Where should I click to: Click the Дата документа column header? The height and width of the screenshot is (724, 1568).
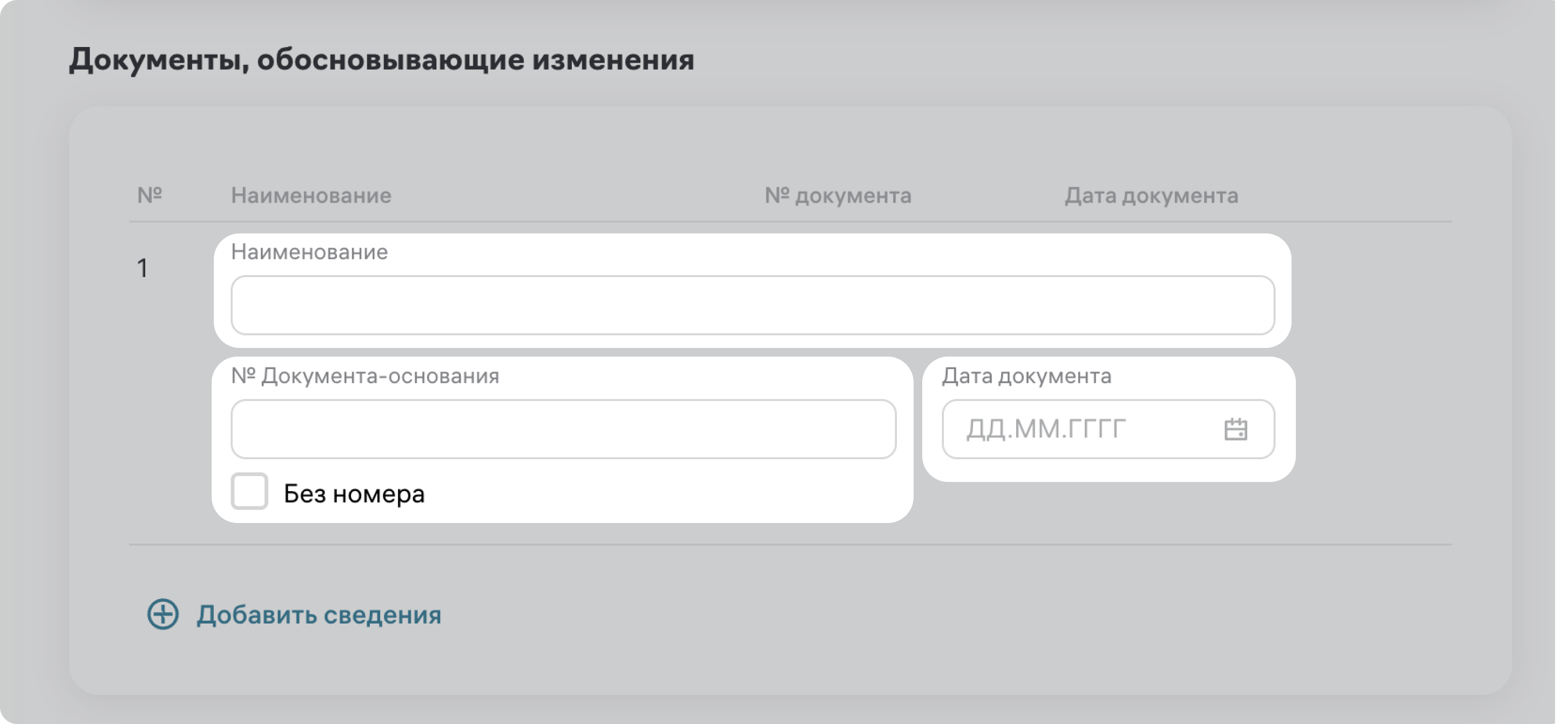tap(1151, 196)
